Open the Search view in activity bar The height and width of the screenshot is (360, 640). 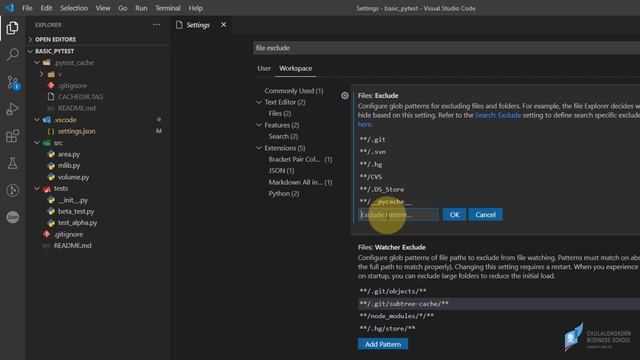pos(12,54)
